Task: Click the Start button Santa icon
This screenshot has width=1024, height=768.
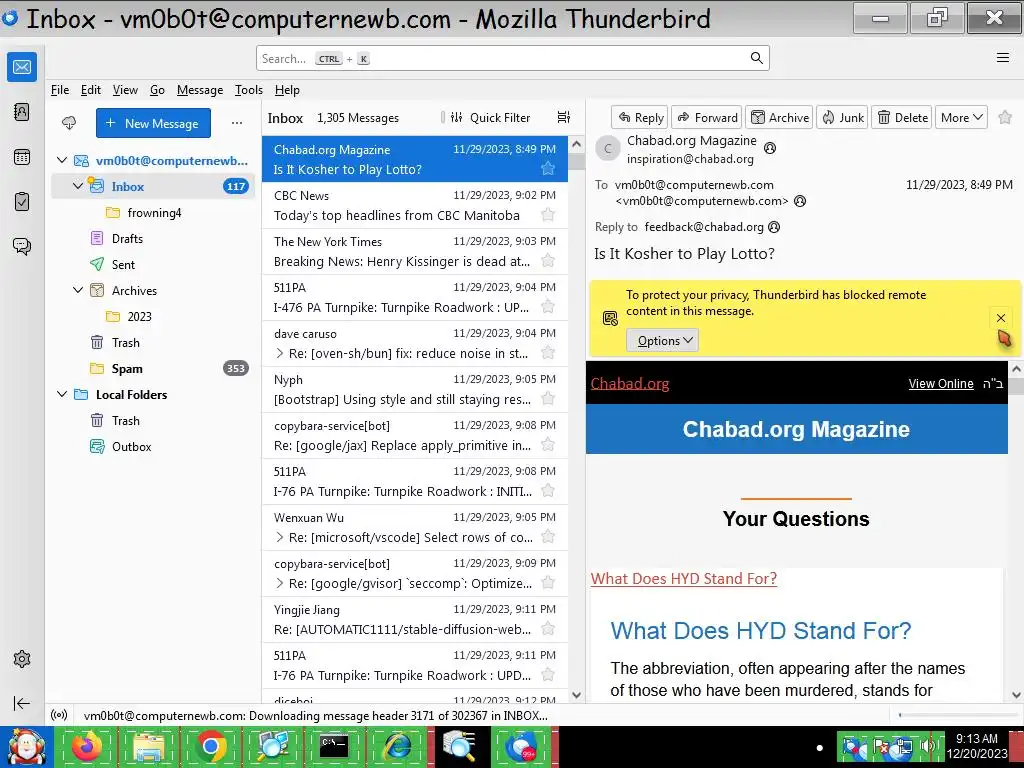Action: tap(26, 747)
